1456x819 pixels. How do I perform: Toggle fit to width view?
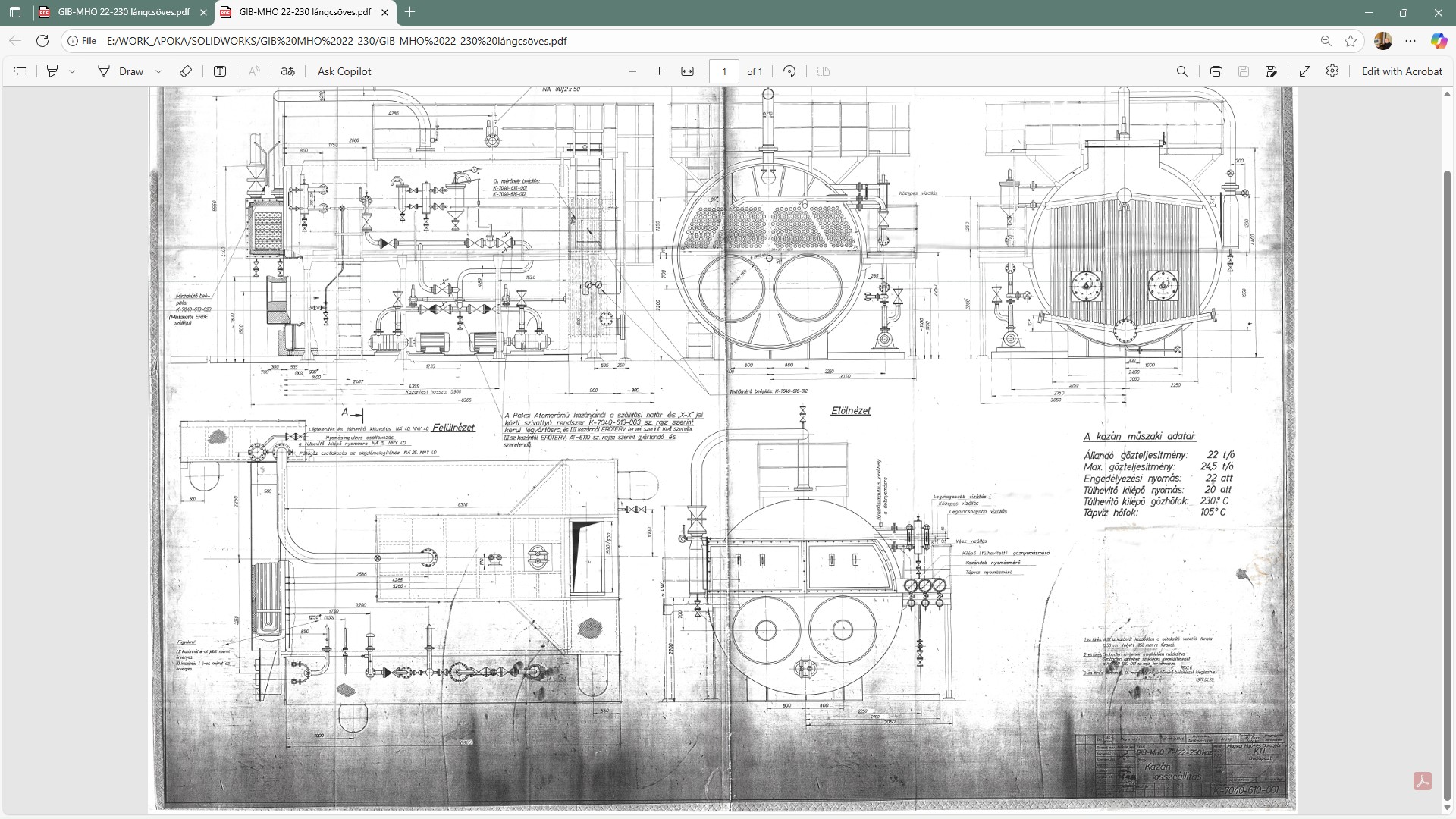[x=687, y=71]
